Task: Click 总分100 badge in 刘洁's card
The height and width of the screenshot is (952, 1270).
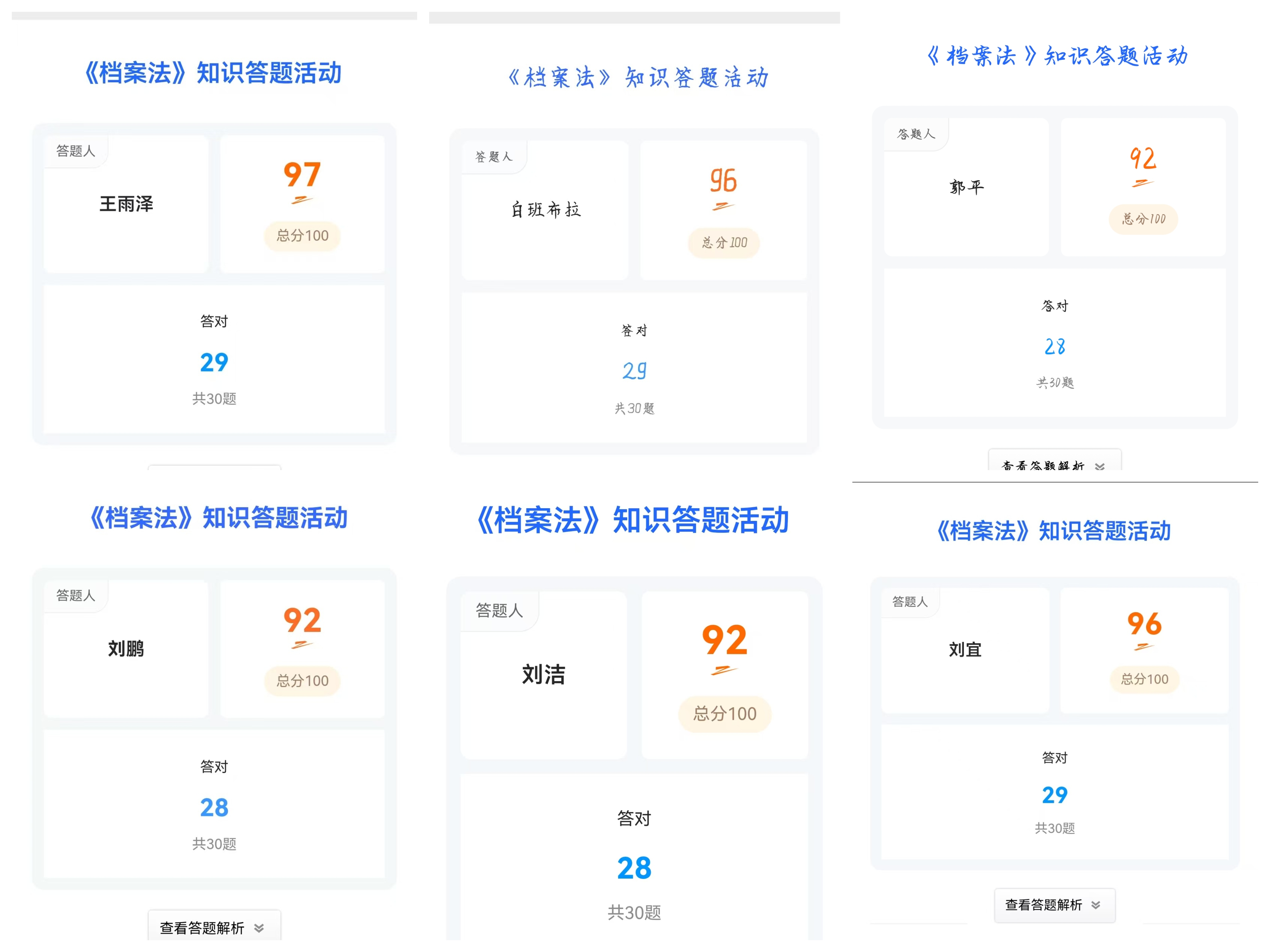Action: point(725,714)
